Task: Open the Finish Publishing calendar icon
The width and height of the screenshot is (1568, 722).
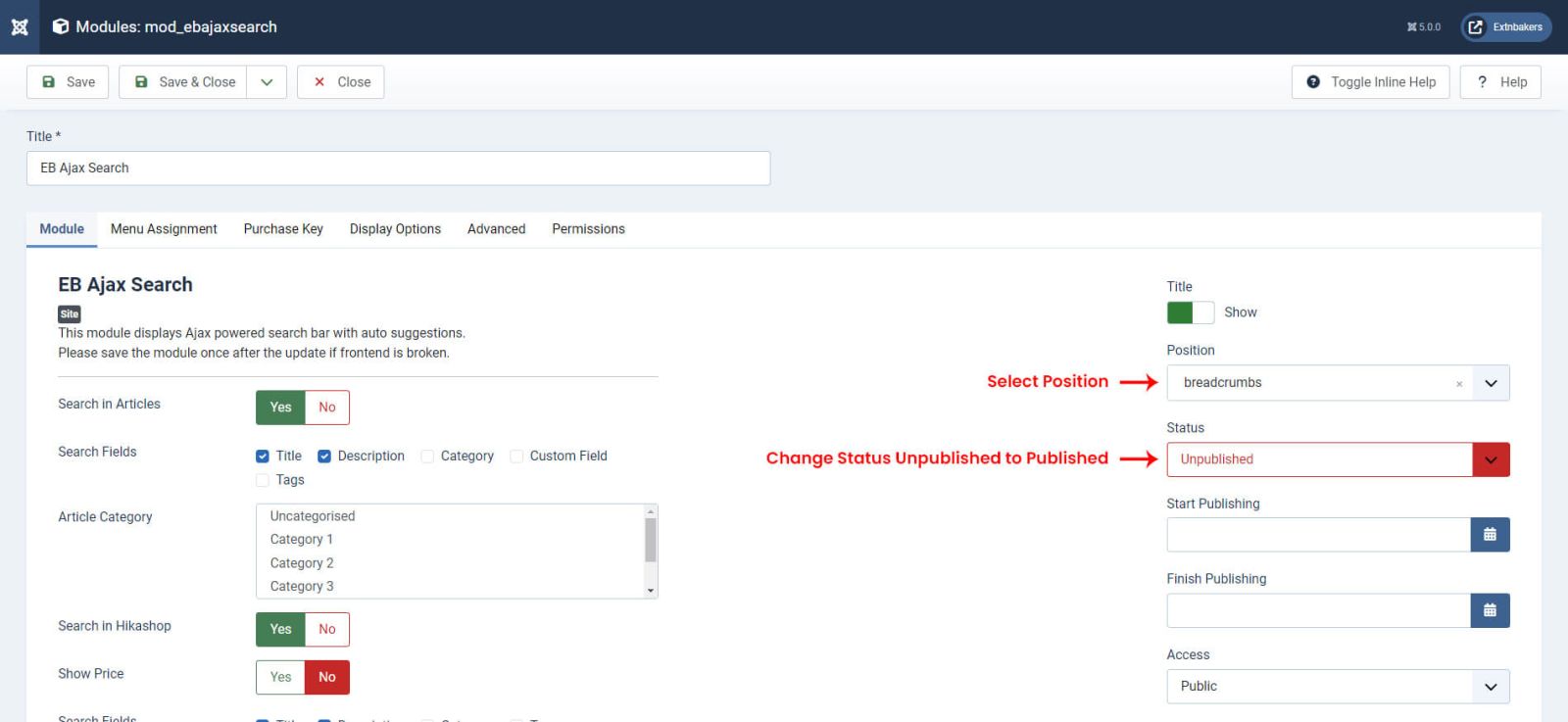Action: pos(1491,611)
